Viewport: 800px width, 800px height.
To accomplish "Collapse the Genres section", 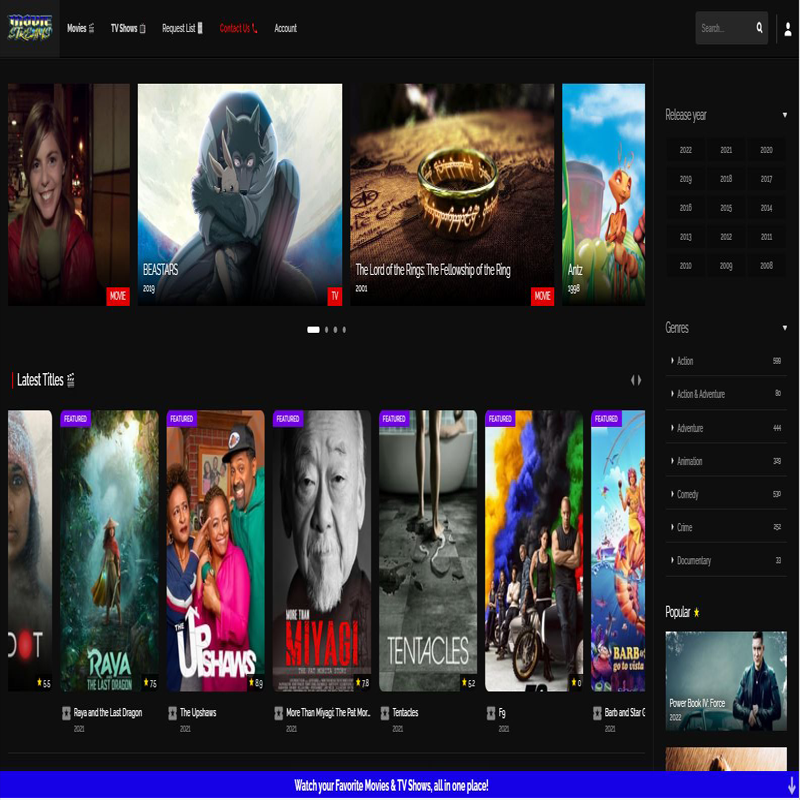I will (784, 328).
